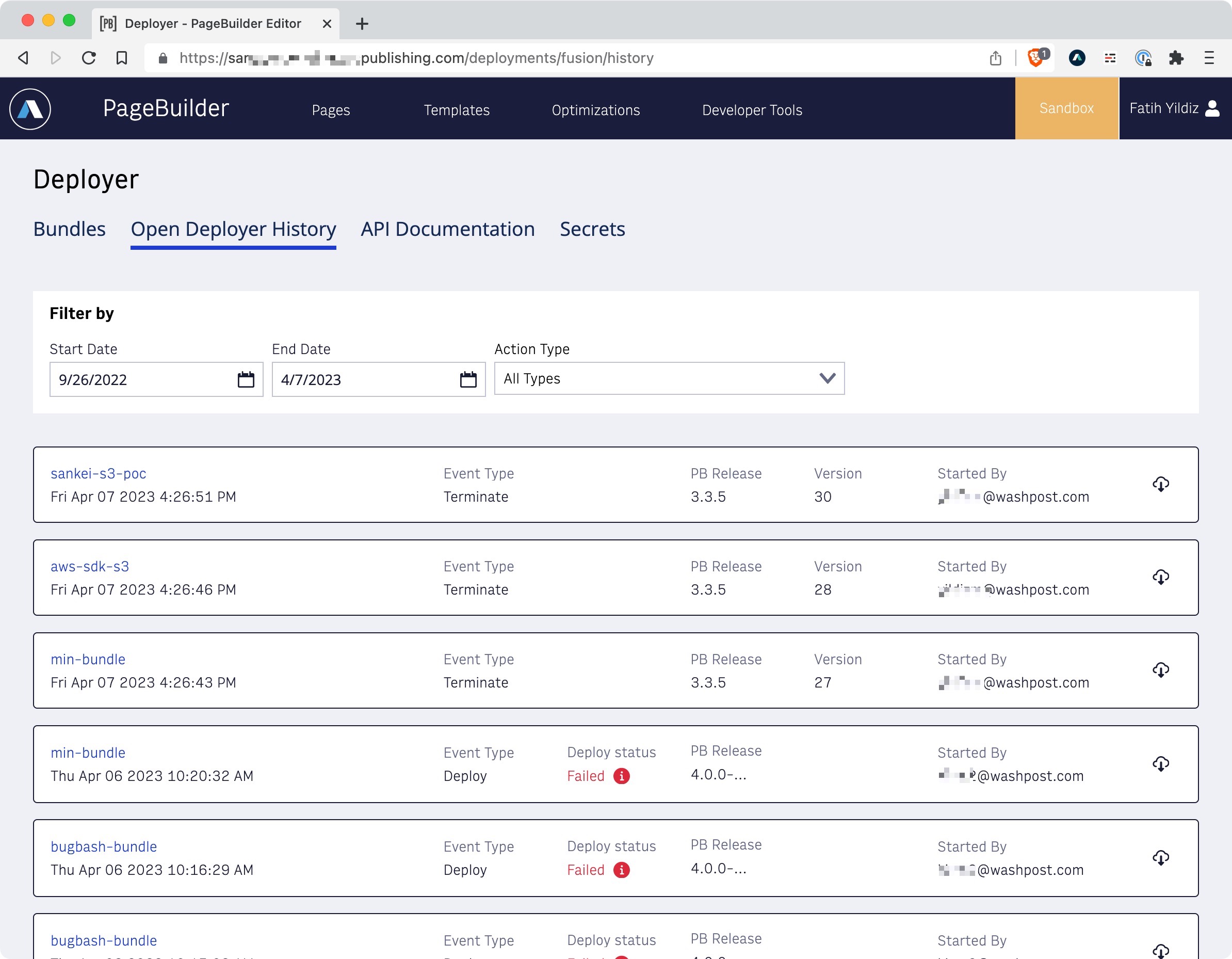Download log for min-bundle Terminate event
This screenshot has width=1232, height=959.
[1160, 670]
